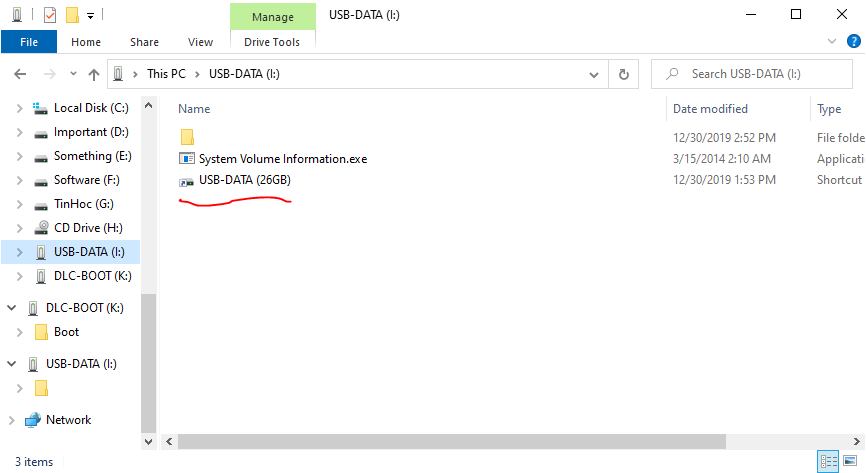The width and height of the screenshot is (866, 473).
Task: Expand Local Disk (C:) in the tree
Action: (x=19, y=108)
